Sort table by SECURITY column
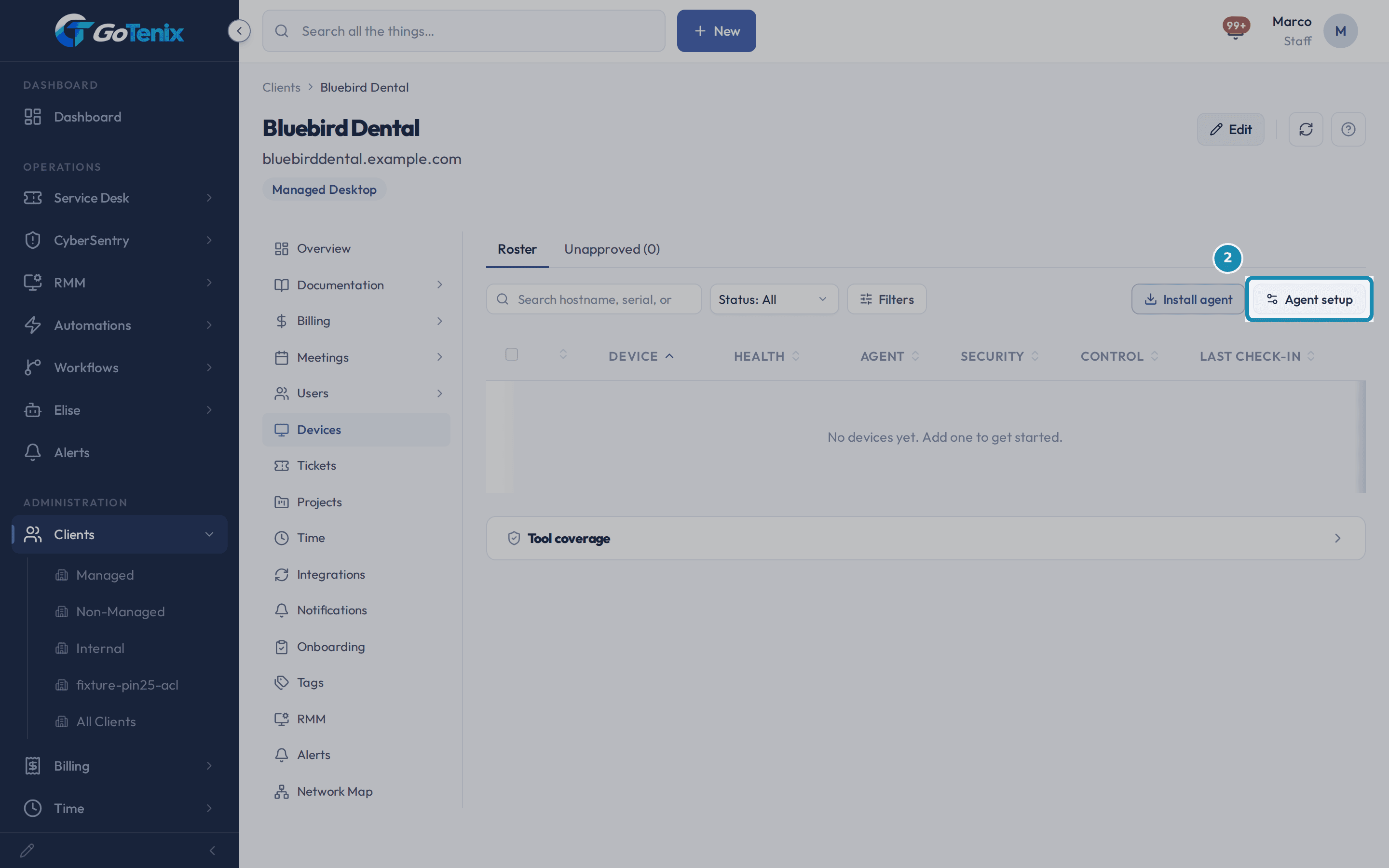The width and height of the screenshot is (1389, 868). click(x=999, y=356)
